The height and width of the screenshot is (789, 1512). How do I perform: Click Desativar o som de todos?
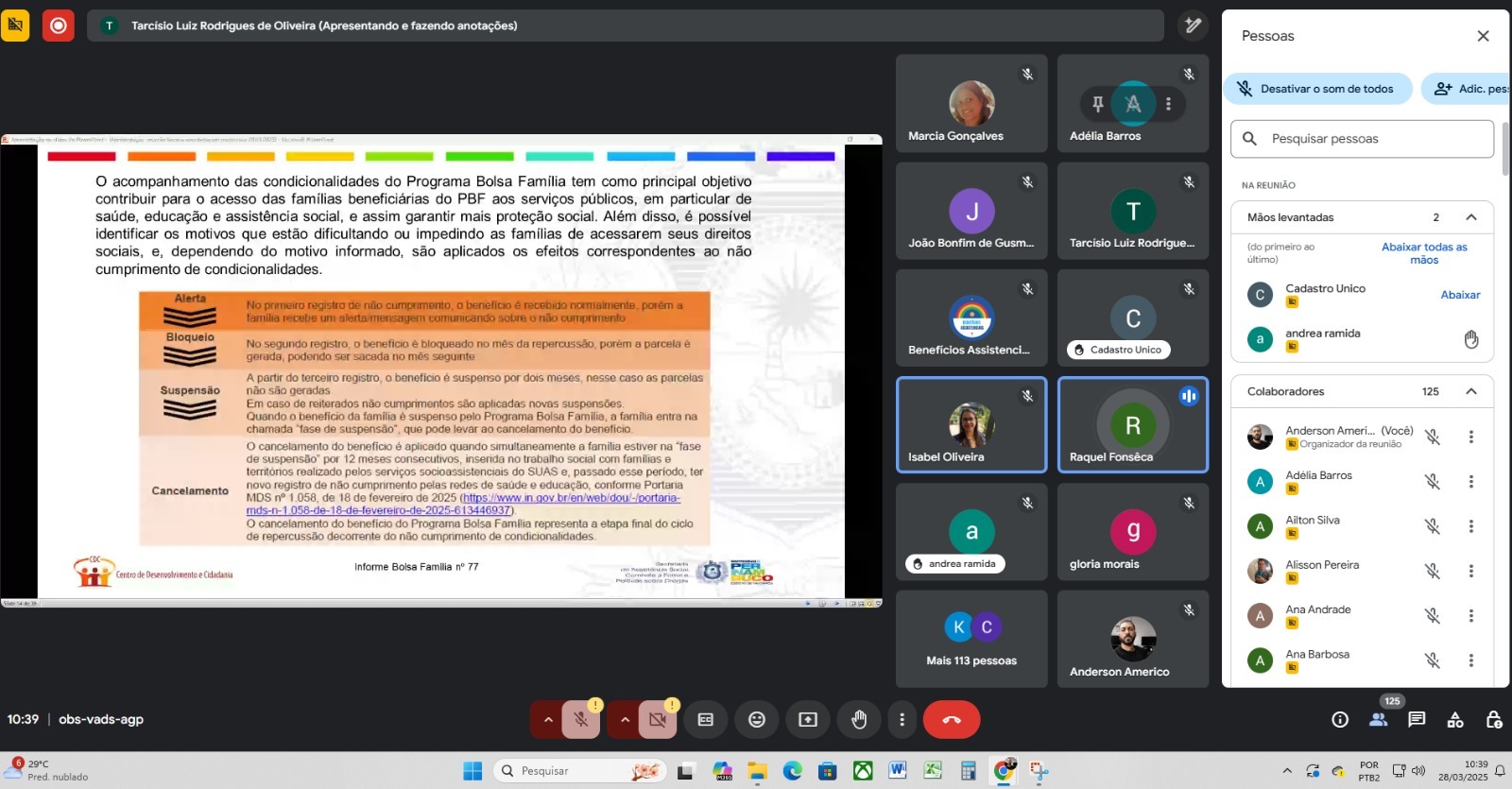(x=1317, y=89)
